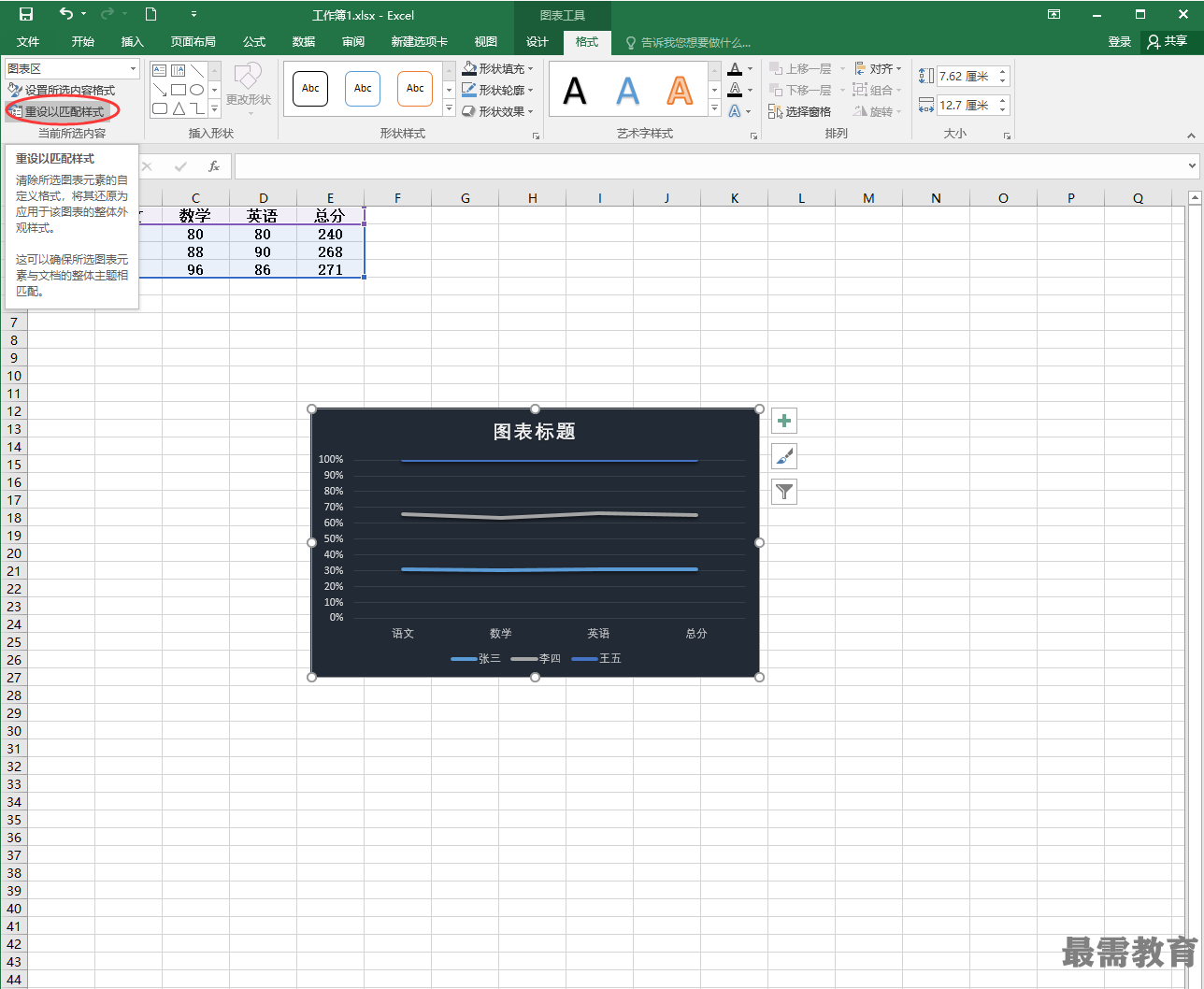The width and height of the screenshot is (1204, 989).
Task: Select the chart title 图表标题
Action: [535, 432]
